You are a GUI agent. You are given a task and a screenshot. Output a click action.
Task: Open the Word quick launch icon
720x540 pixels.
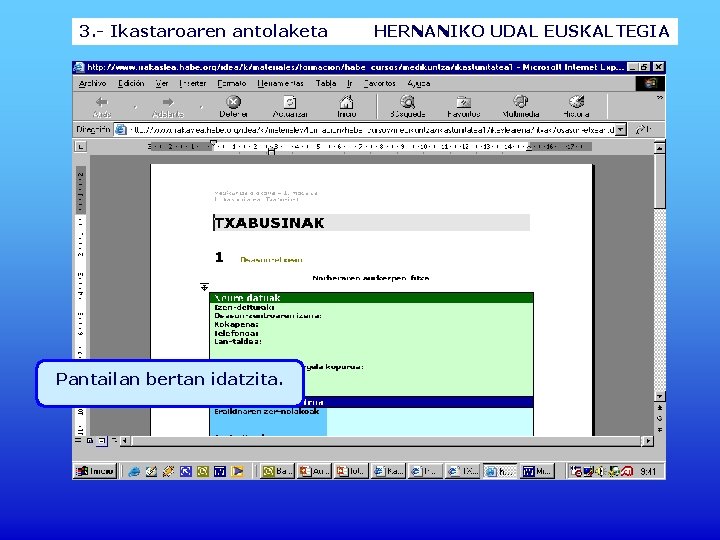tap(220, 471)
